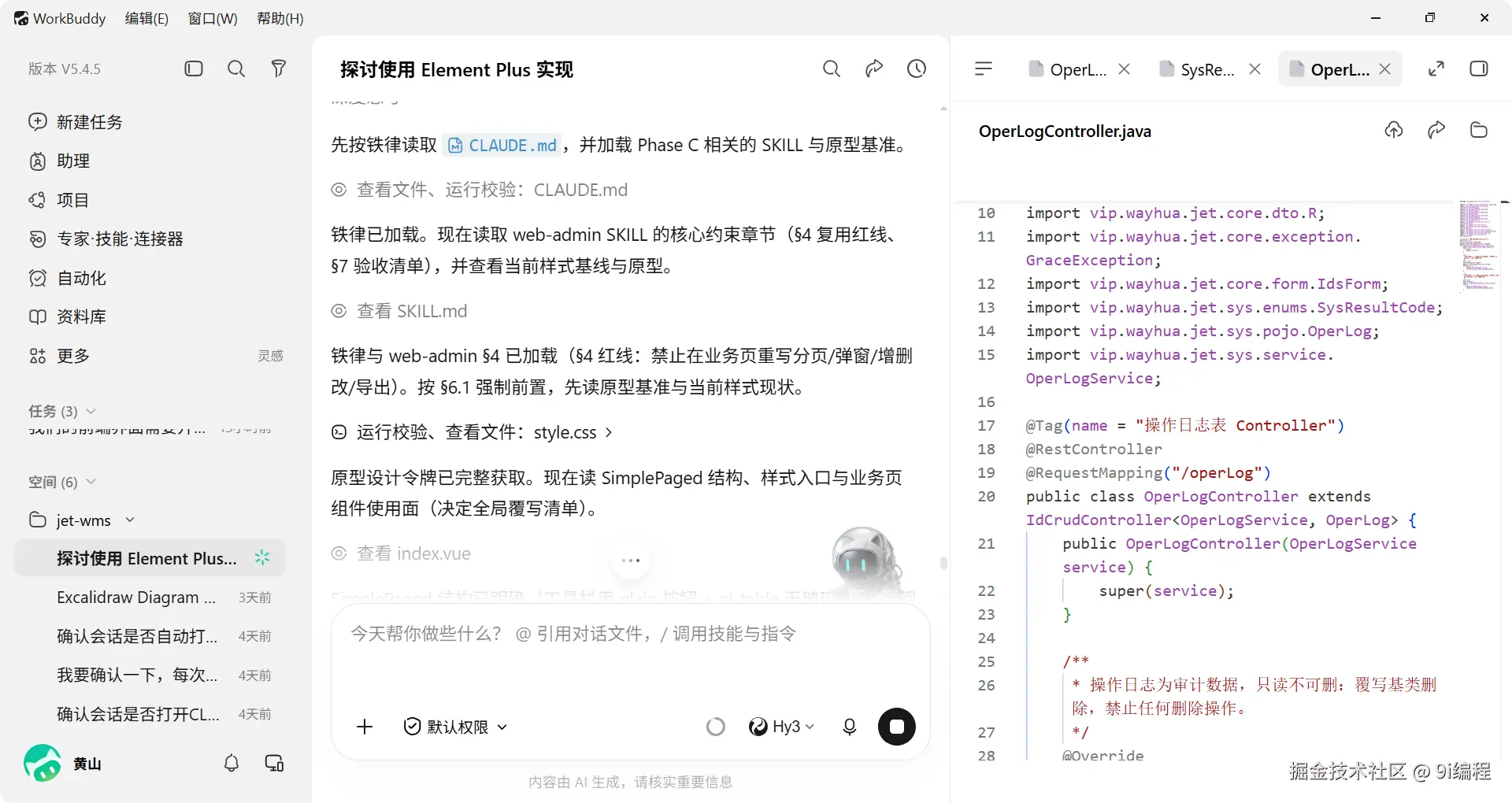Viewport: 1512px width, 803px height.
Task: Upload OperLogController.java via cloud icon
Action: click(x=1394, y=130)
